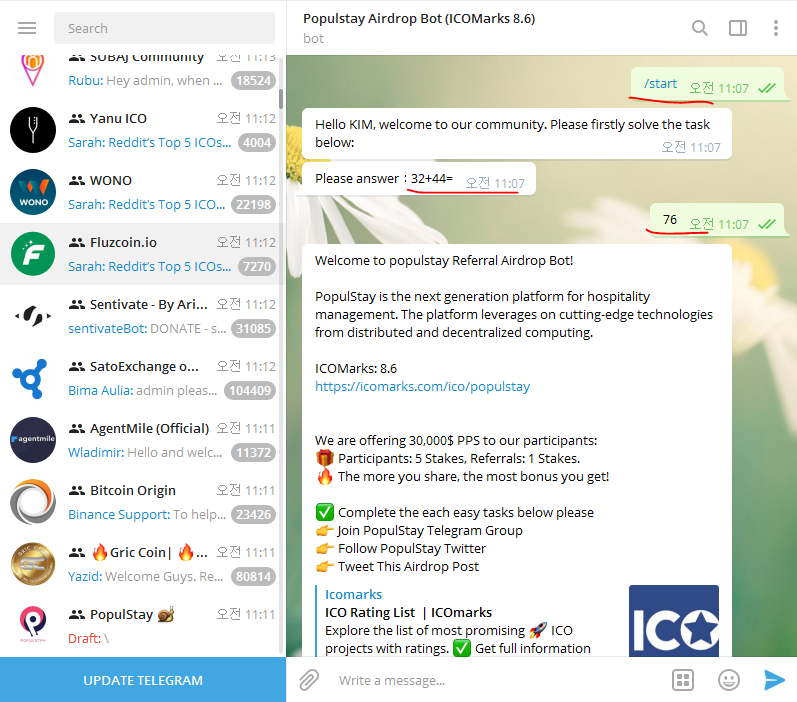Select the Bitcoin Origin chat
This screenshot has height=702, width=797.
pyautogui.click(x=143, y=502)
